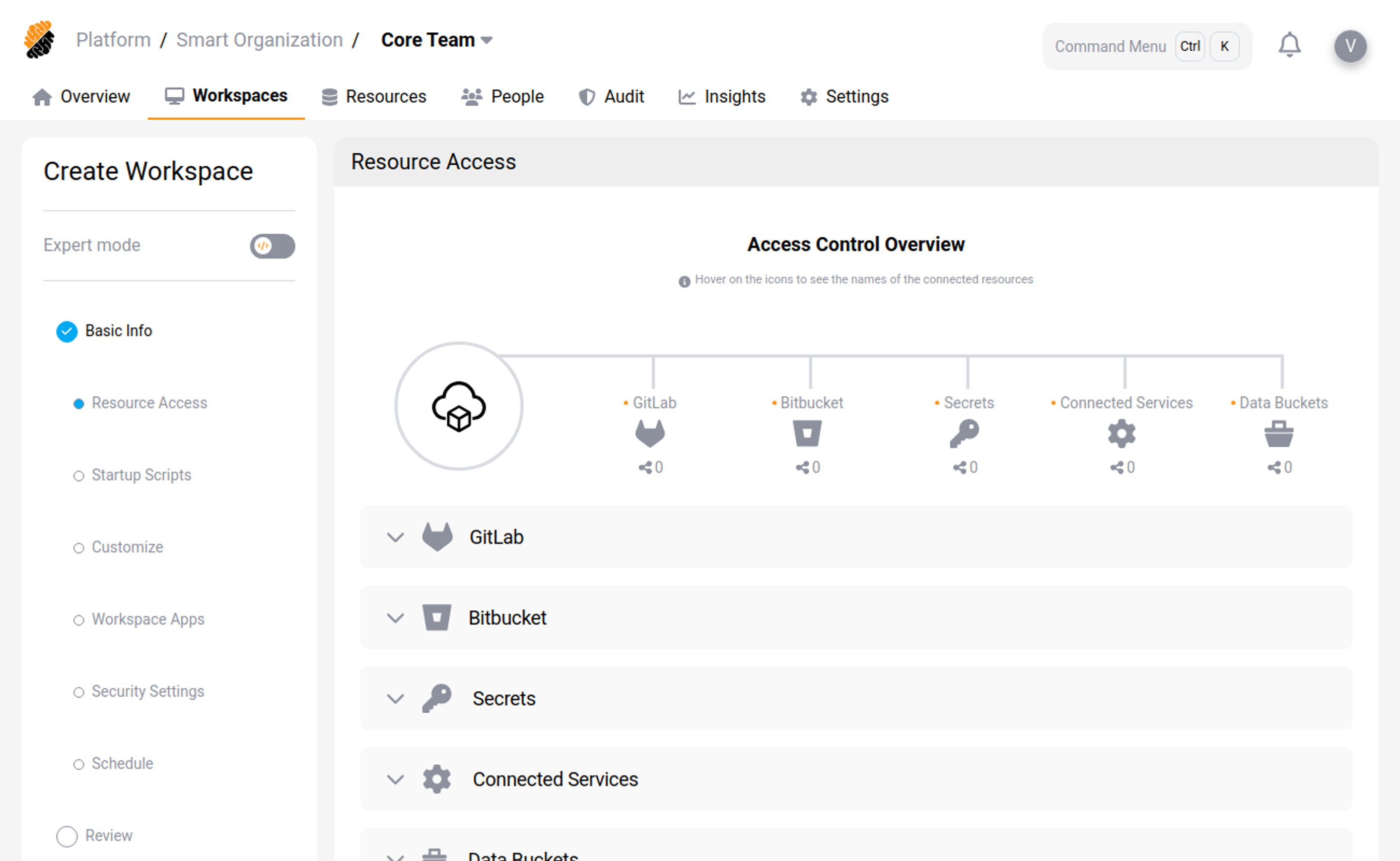Click the Secrets key icon in overview
The image size is (1400, 861).
tap(964, 434)
